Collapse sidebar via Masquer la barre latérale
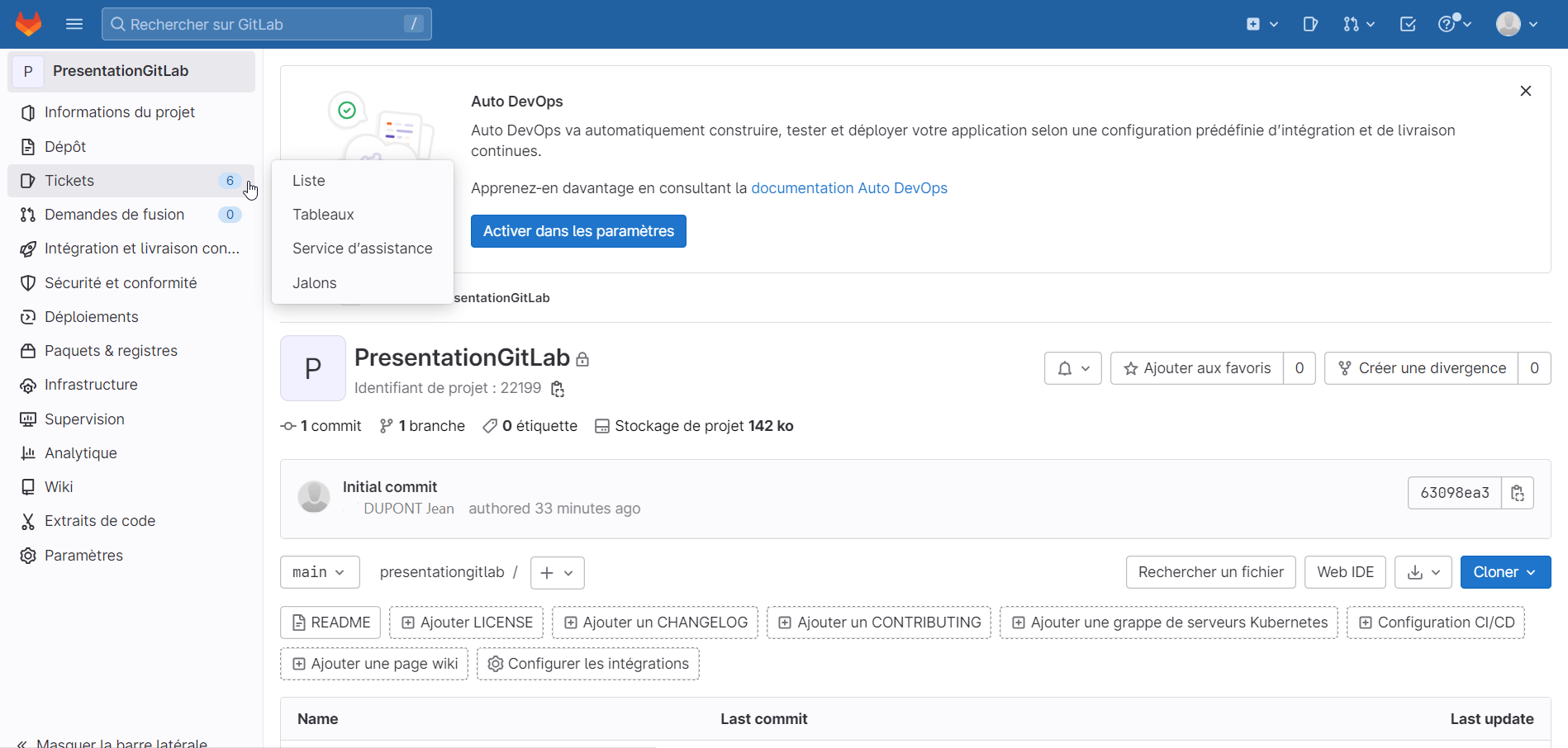 click(112, 743)
